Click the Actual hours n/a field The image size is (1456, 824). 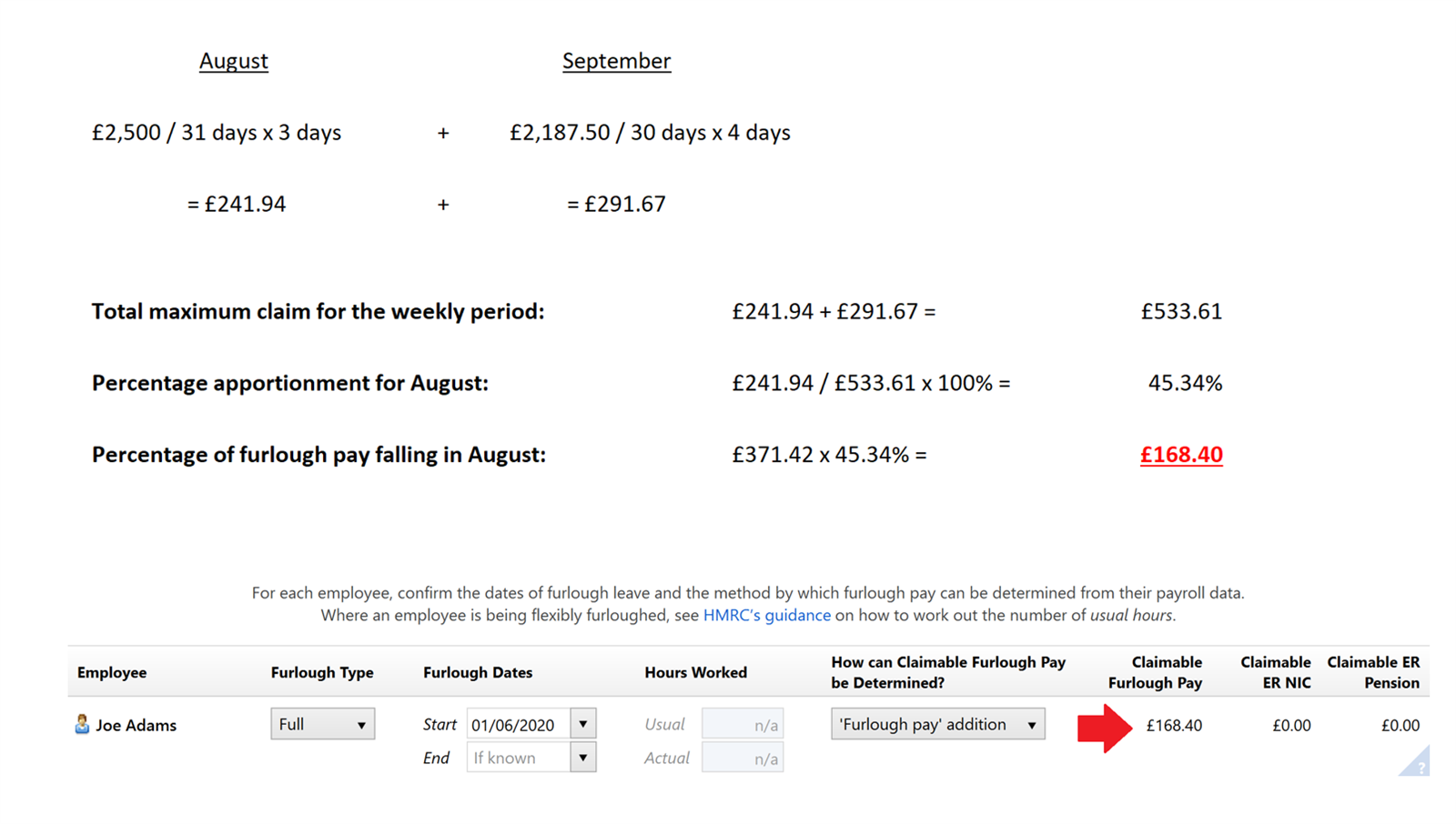point(743,758)
